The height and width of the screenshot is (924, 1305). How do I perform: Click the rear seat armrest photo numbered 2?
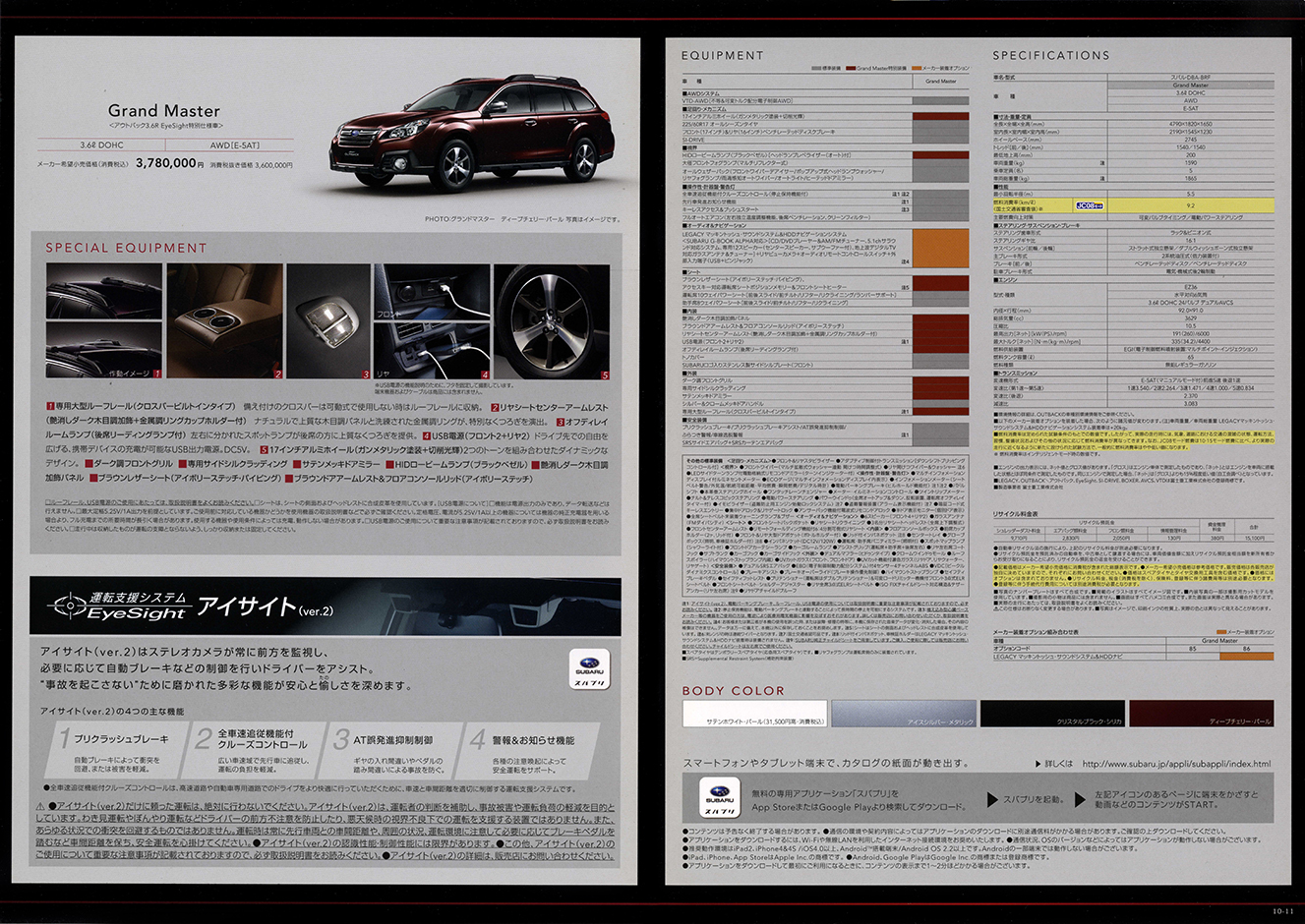[x=225, y=321]
